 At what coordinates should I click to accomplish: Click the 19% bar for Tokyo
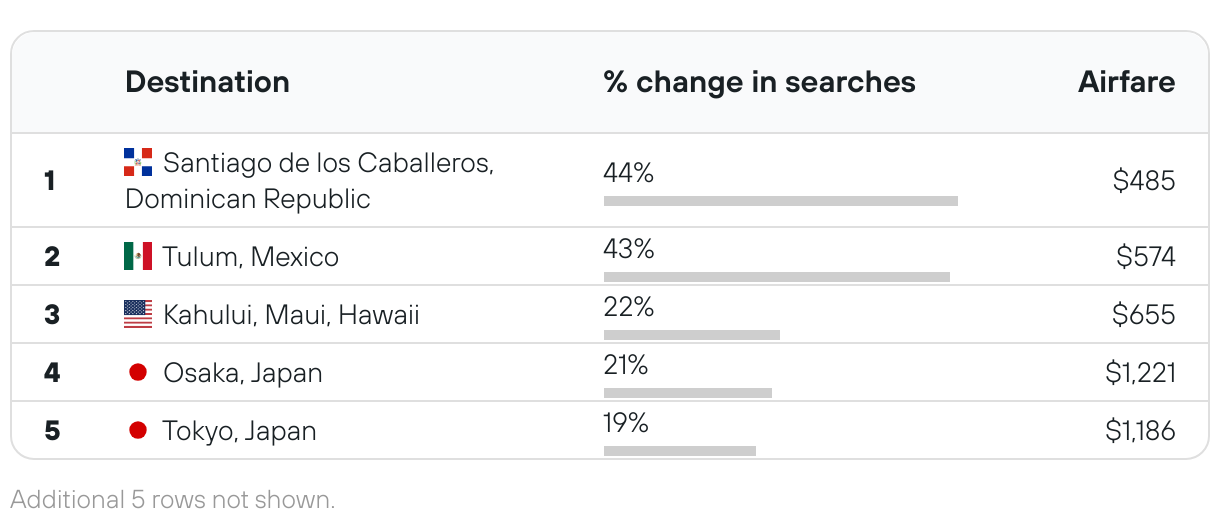tap(680, 450)
